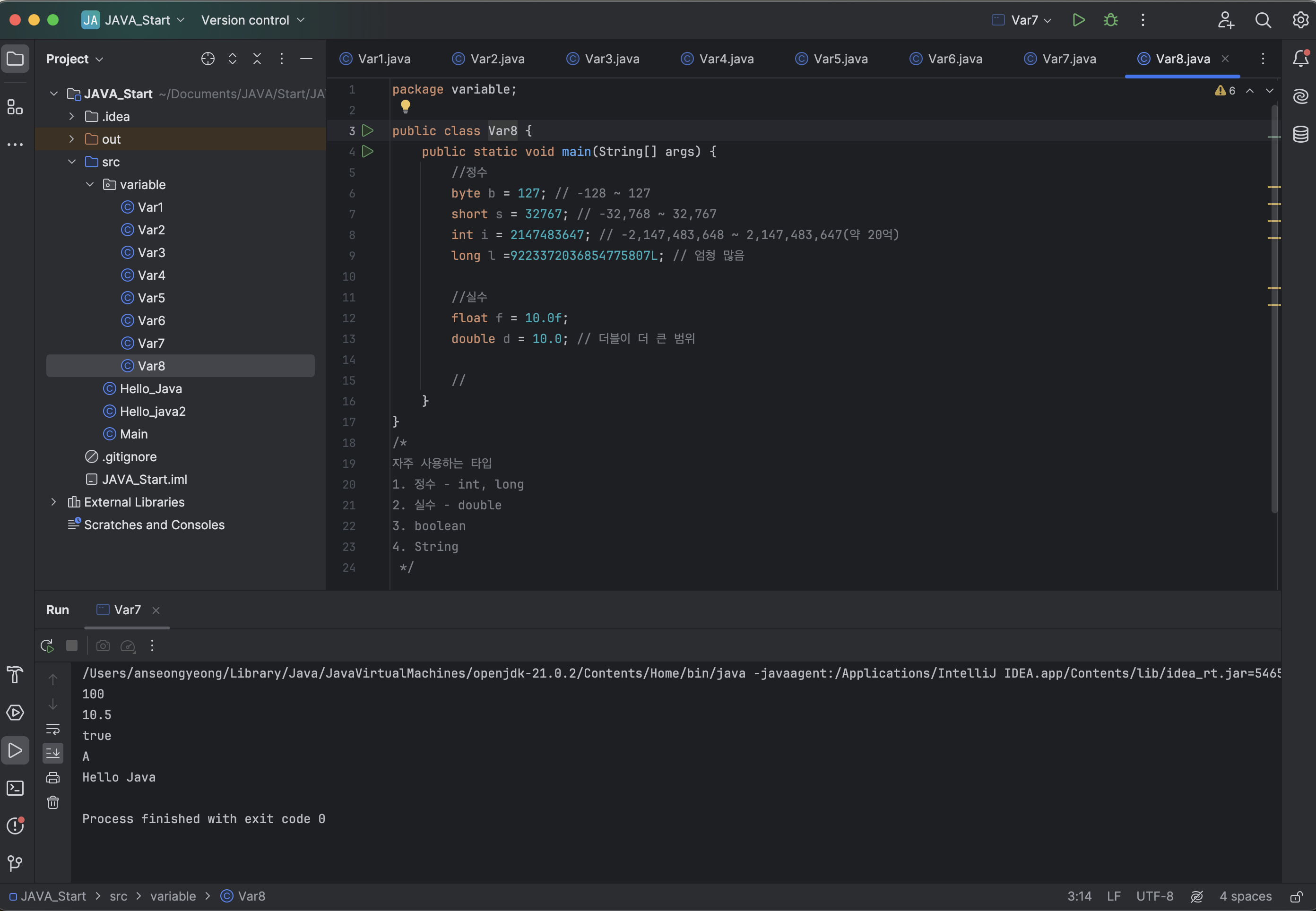Toggle soft-wrap in Run console
1316x911 pixels.
[x=53, y=729]
